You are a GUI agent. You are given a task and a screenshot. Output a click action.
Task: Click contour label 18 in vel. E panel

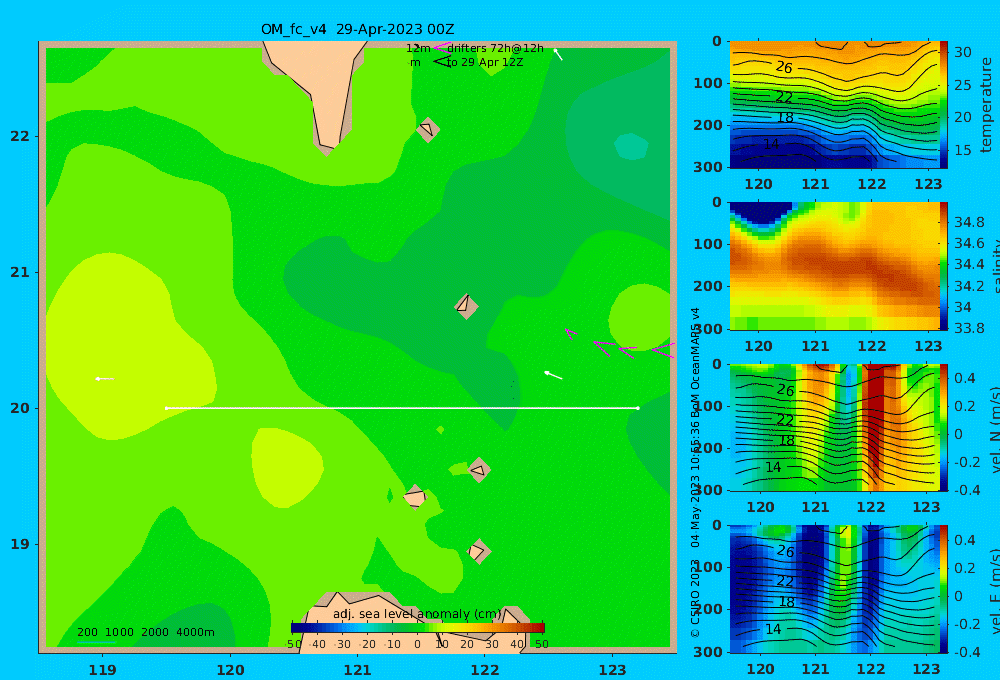(x=787, y=602)
